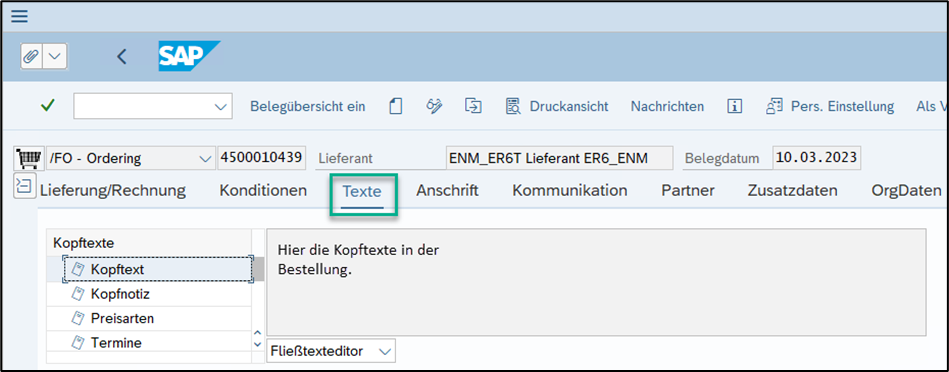Click the purchase order number field
The width and height of the screenshot is (949, 372).
click(262, 158)
